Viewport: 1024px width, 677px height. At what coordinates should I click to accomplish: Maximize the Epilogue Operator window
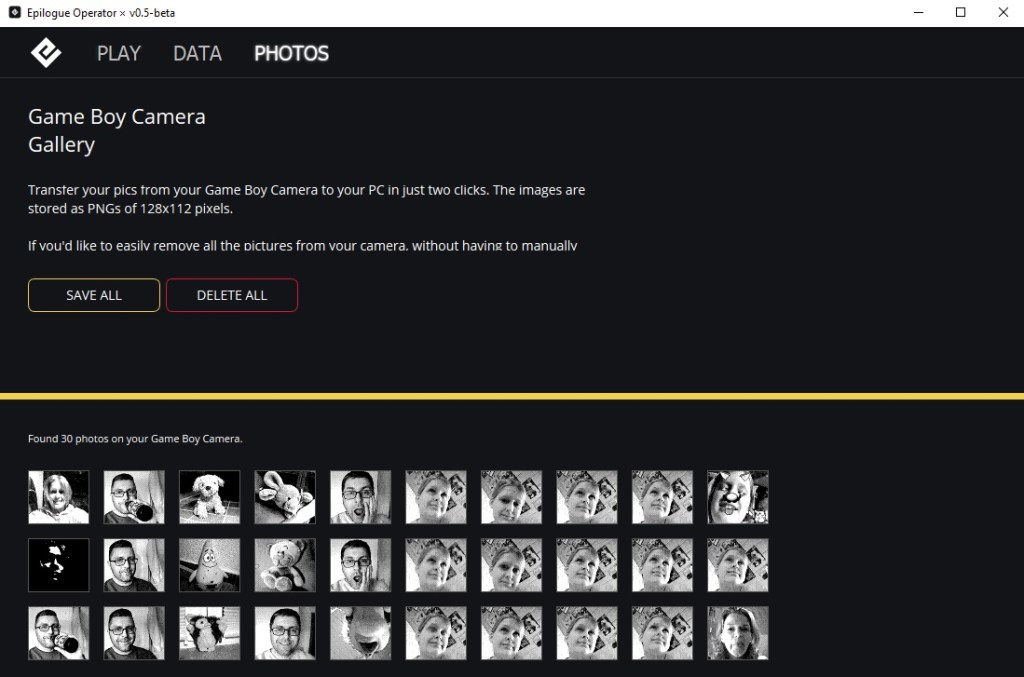click(961, 13)
